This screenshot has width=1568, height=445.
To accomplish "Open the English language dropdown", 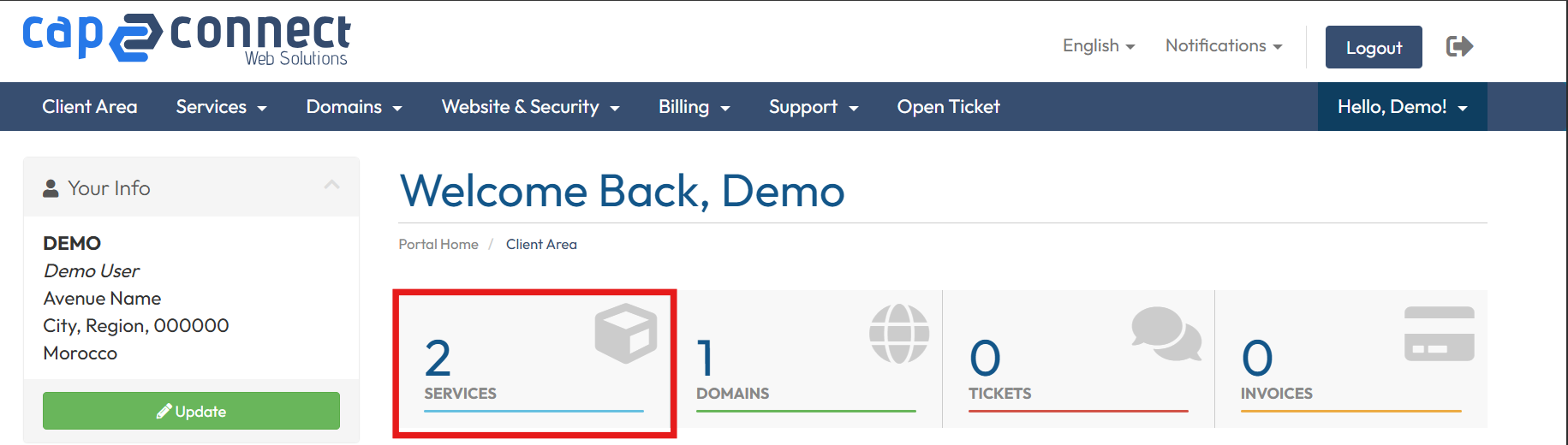I will coord(1098,46).
